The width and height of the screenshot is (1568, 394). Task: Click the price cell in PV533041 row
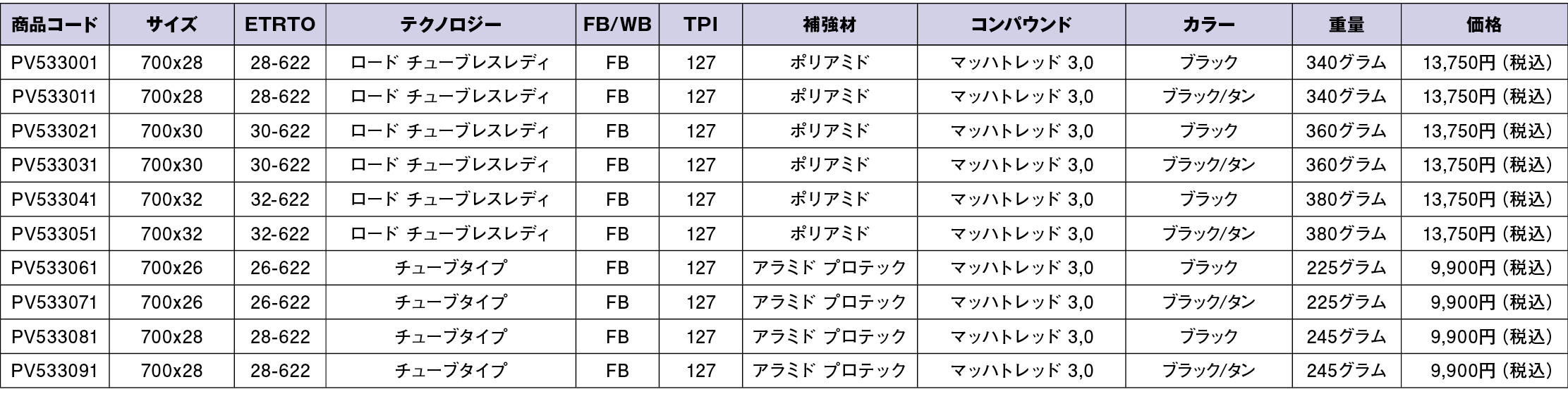tap(1483, 200)
